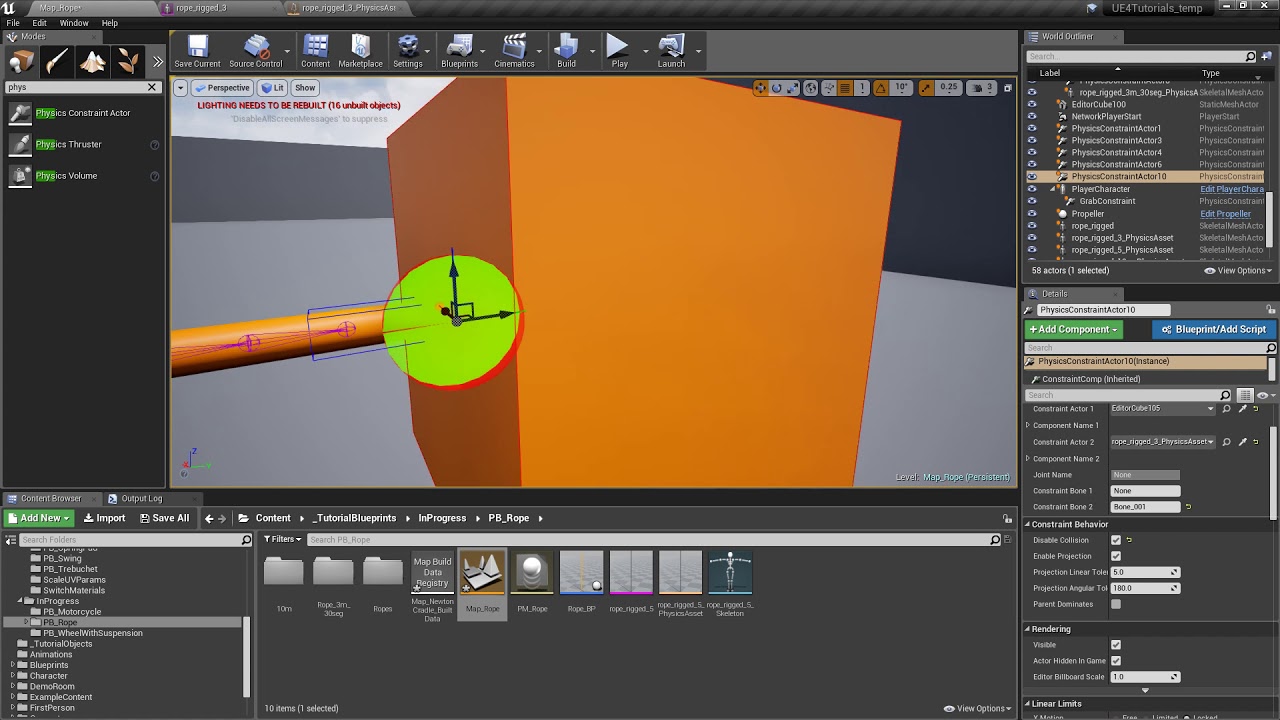Clear the phys search in Modes panel
This screenshot has height=720, width=1280.
pos(152,87)
